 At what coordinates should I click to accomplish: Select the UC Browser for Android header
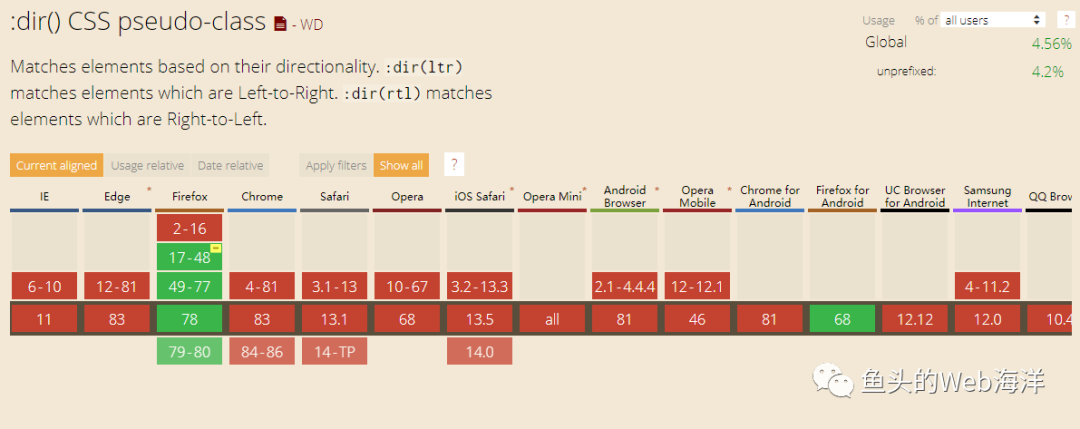[915, 197]
